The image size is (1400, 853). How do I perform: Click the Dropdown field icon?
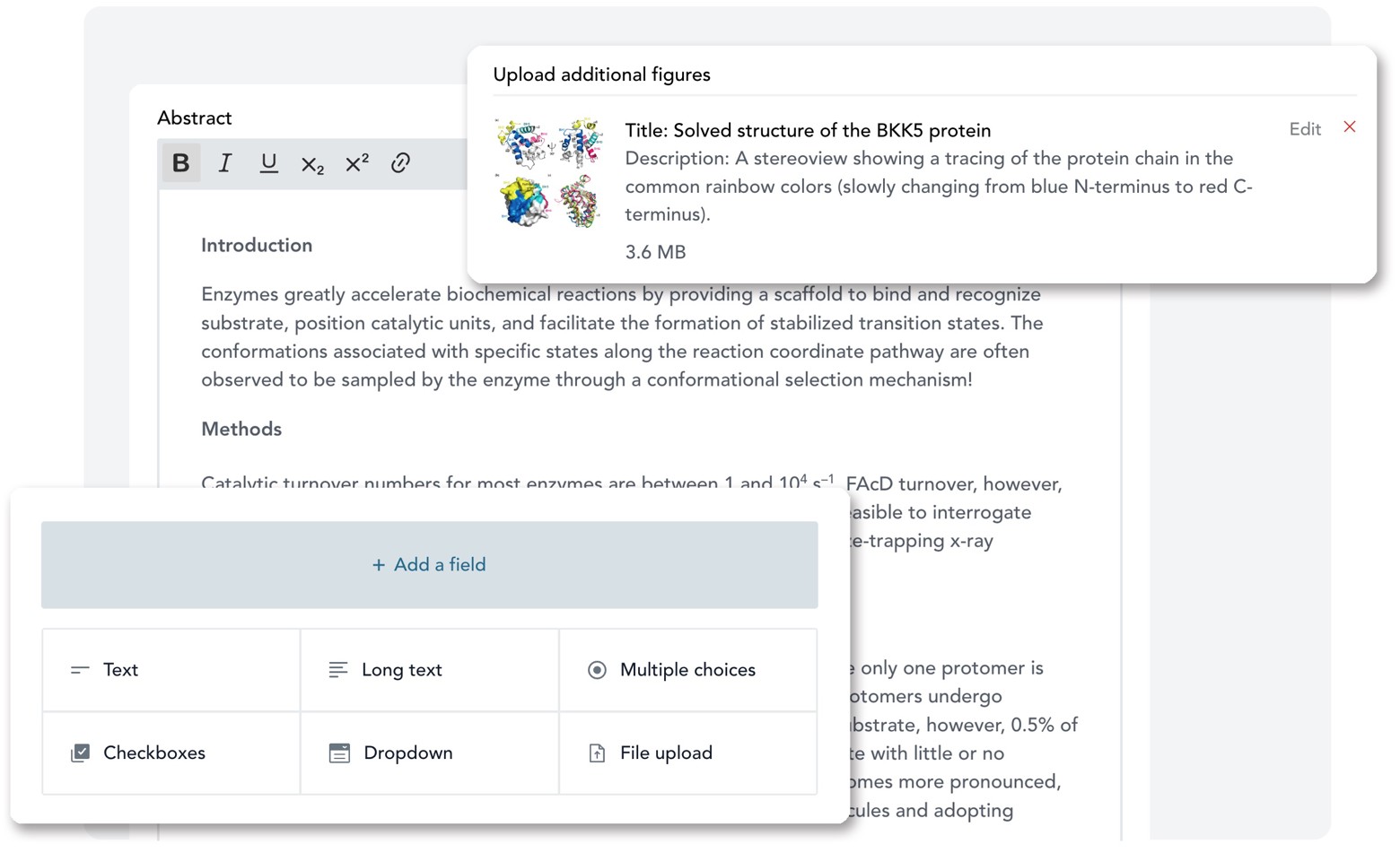[x=339, y=753]
